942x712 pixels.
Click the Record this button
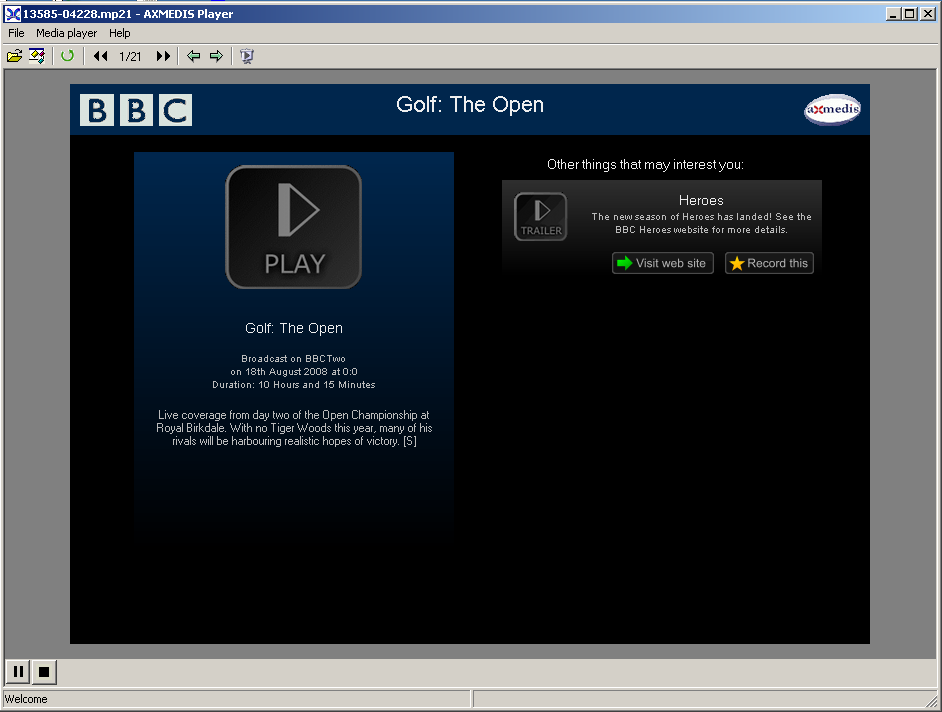769,263
